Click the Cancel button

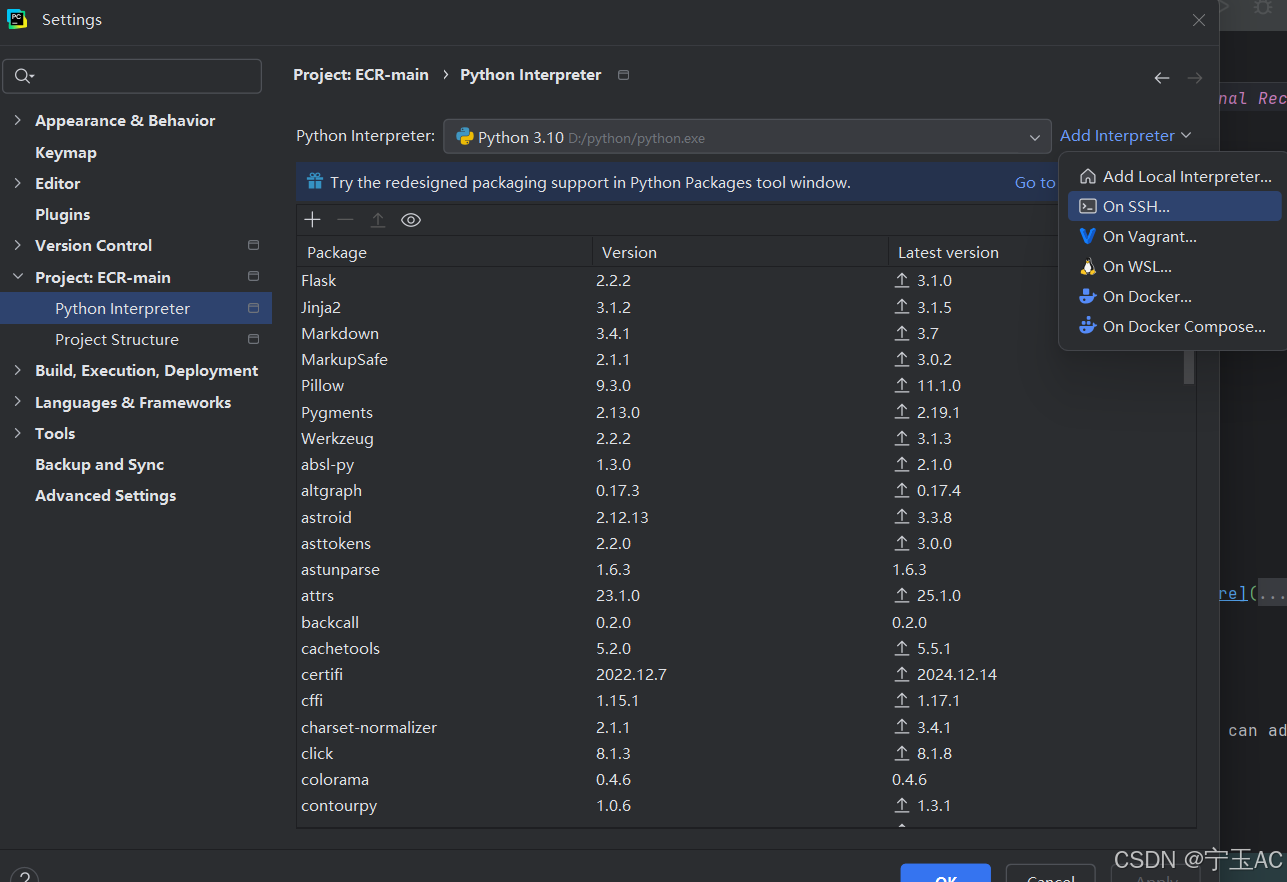click(x=1051, y=873)
